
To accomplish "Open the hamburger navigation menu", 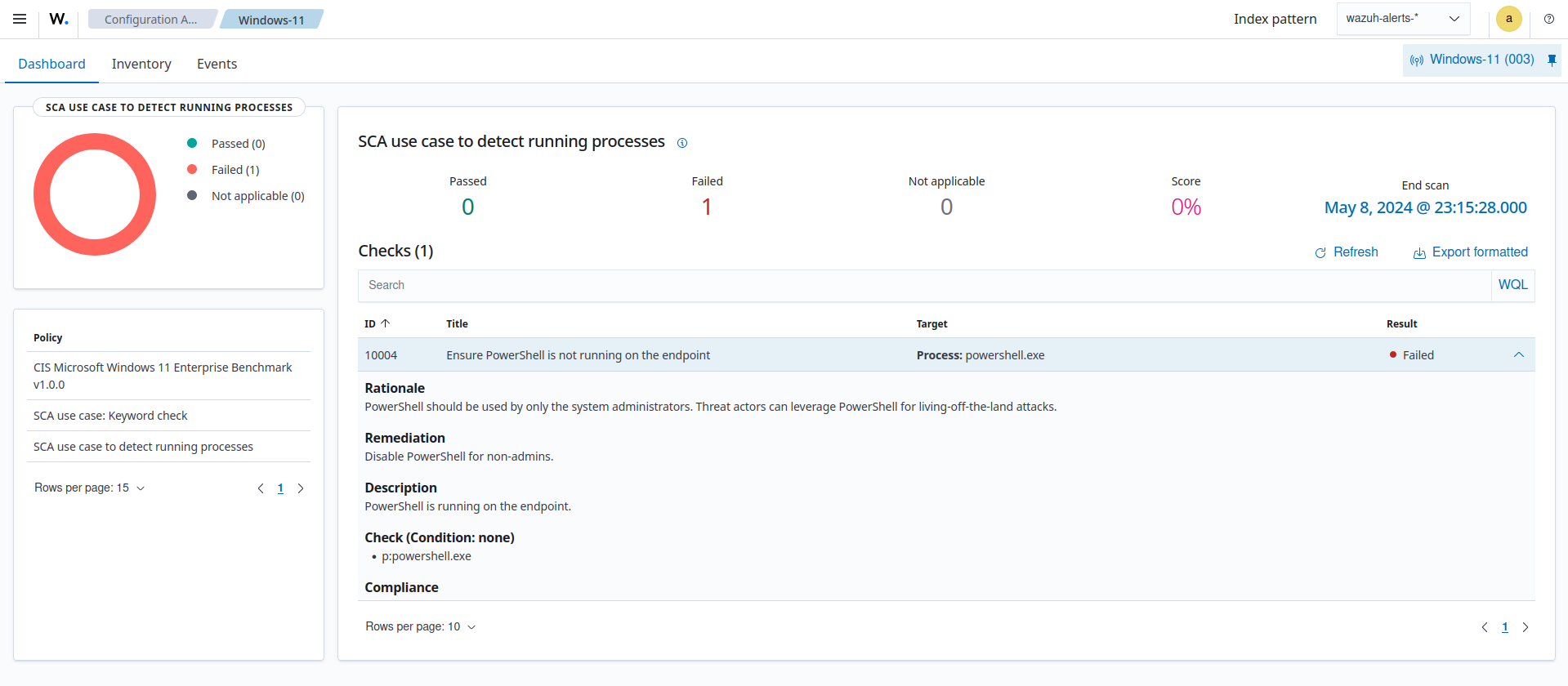I will [20, 19].
